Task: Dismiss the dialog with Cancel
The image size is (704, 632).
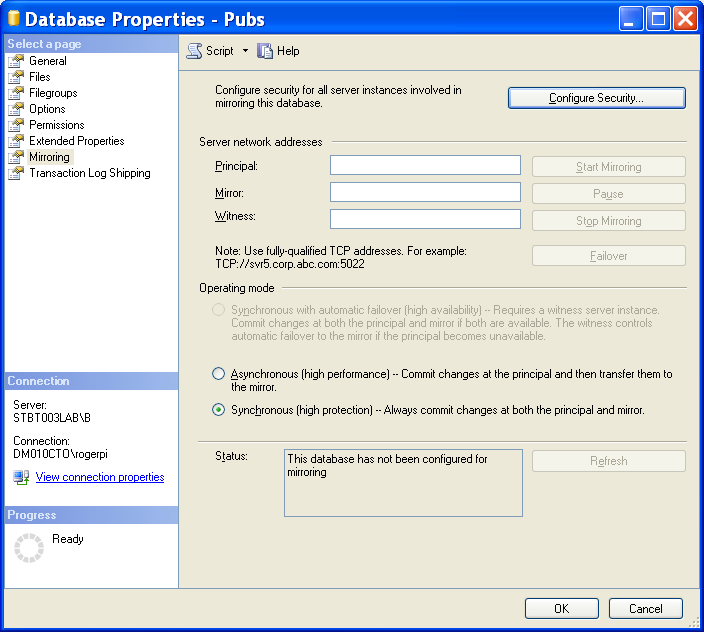Action: pyautogui.click(x=645, y=608)
